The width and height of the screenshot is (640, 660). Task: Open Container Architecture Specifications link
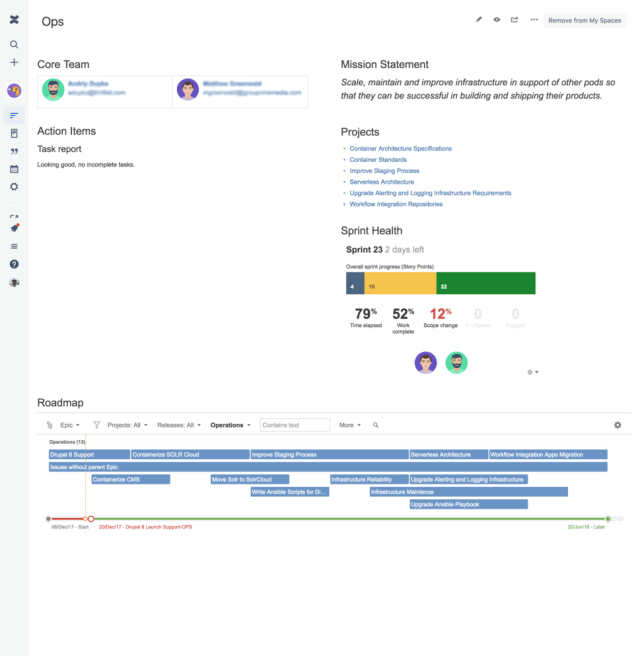pos(400,149)
